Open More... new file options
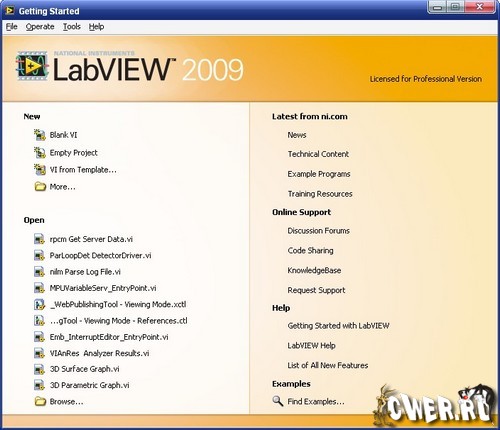 pyautogui.click(x=63, y=187)
